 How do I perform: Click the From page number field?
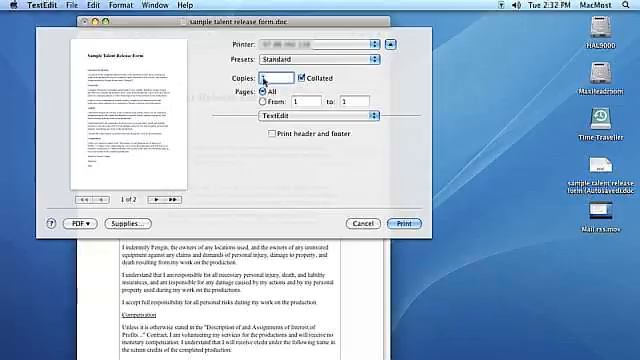click(307, 101)
